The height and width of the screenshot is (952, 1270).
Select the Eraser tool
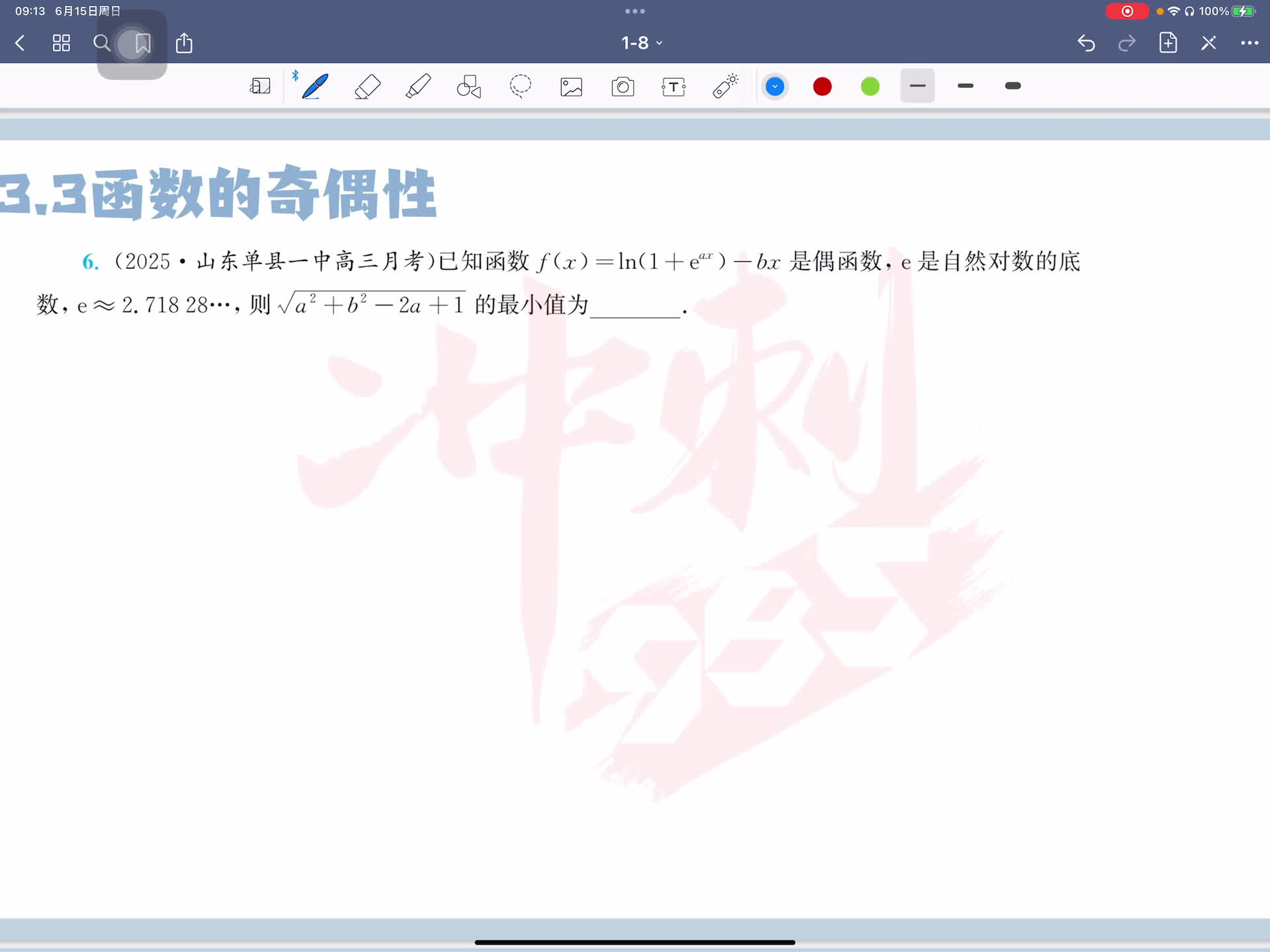[x=367, y=87]
